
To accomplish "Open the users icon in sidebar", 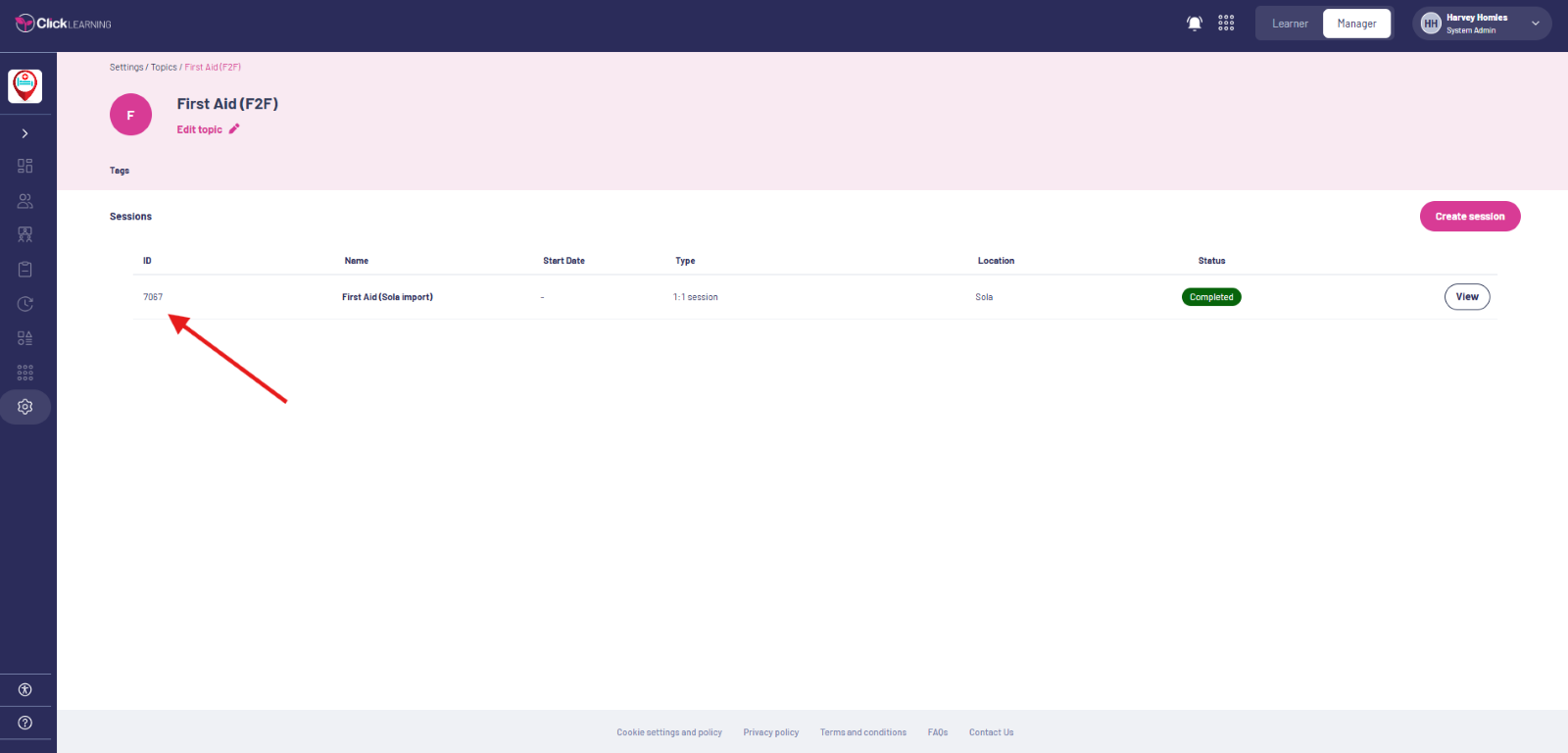I will pyautogui.click(x=25, y=201).
